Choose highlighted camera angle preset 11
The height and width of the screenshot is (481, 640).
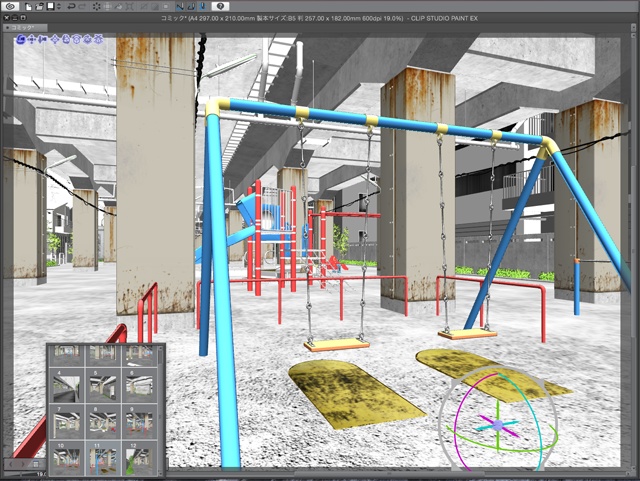pos(103,459)
